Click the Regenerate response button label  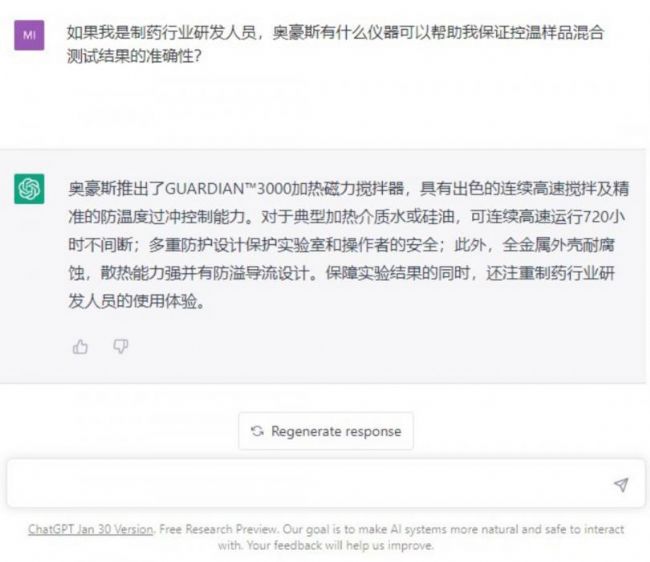(x=336, y=431)
